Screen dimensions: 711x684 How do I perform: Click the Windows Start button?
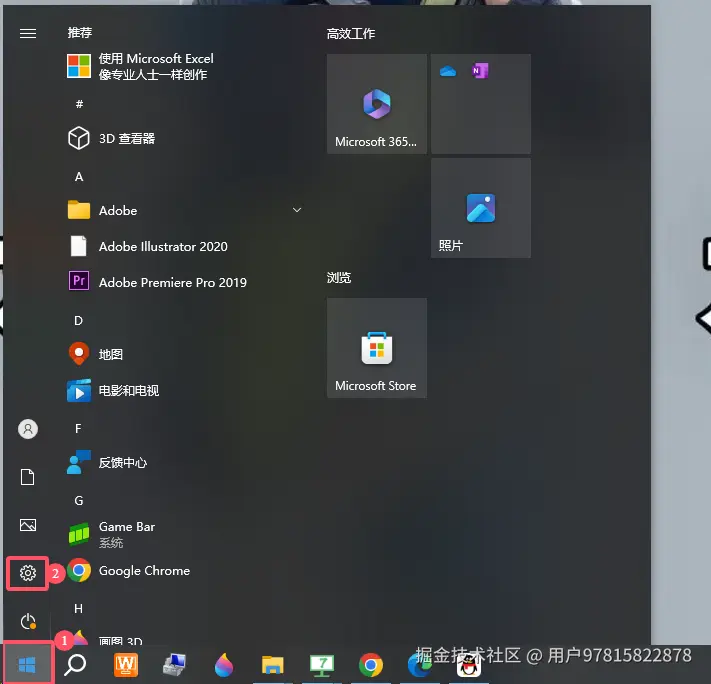[x=27, y=665]
